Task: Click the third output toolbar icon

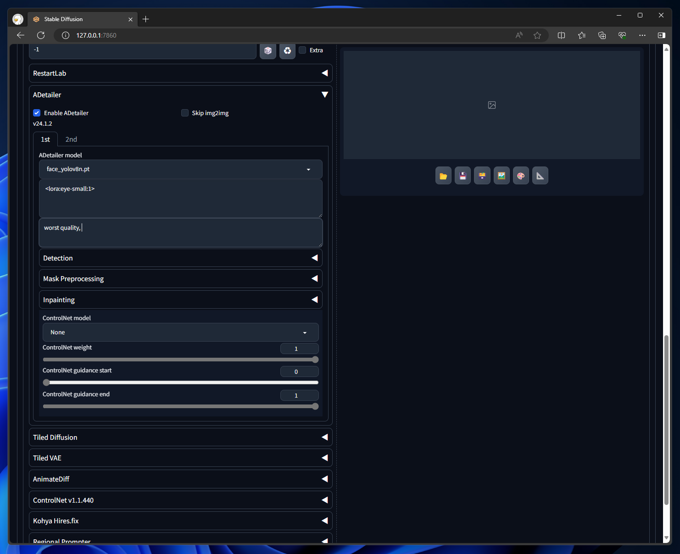Action: (482, 176)
